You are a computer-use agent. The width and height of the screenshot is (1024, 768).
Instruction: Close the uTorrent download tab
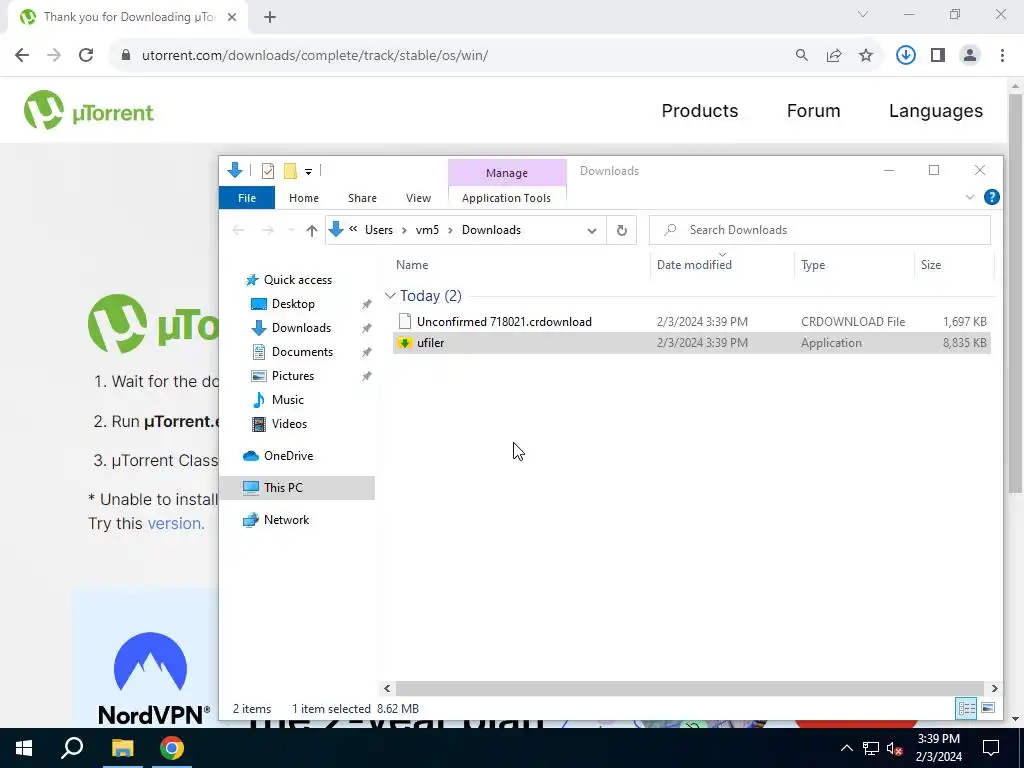point(232,18)
